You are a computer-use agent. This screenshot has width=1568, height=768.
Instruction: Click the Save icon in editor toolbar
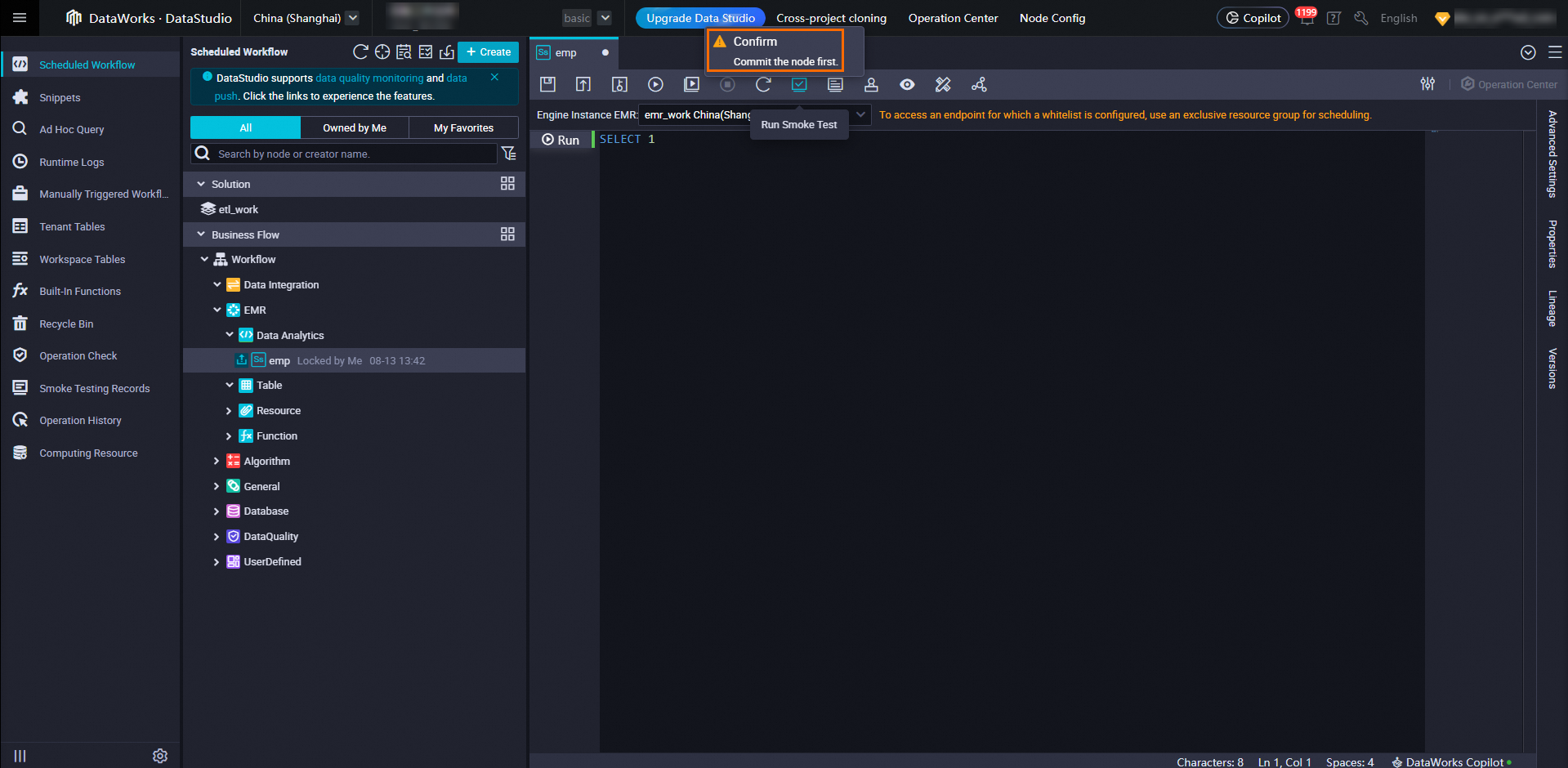click(547, 84)
